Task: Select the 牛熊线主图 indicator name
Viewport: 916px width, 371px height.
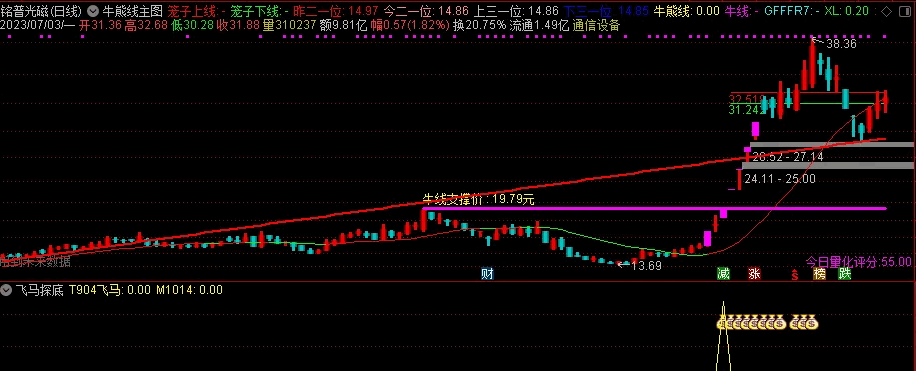Action: [132, 11]
